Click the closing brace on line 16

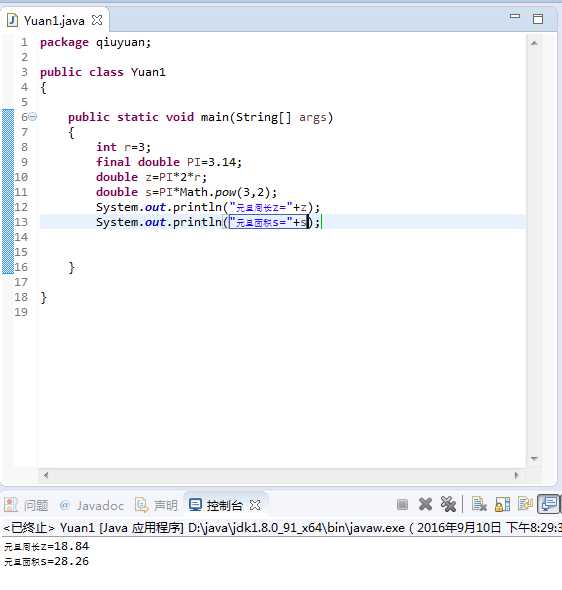[x=71, y=268]
